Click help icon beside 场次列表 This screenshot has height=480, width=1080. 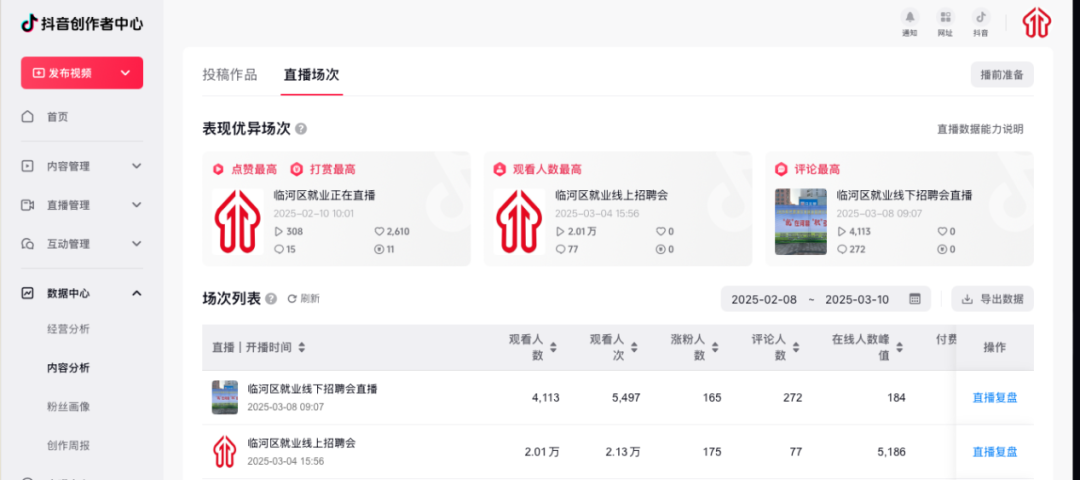pyautogui.click(x=271, y=299)
